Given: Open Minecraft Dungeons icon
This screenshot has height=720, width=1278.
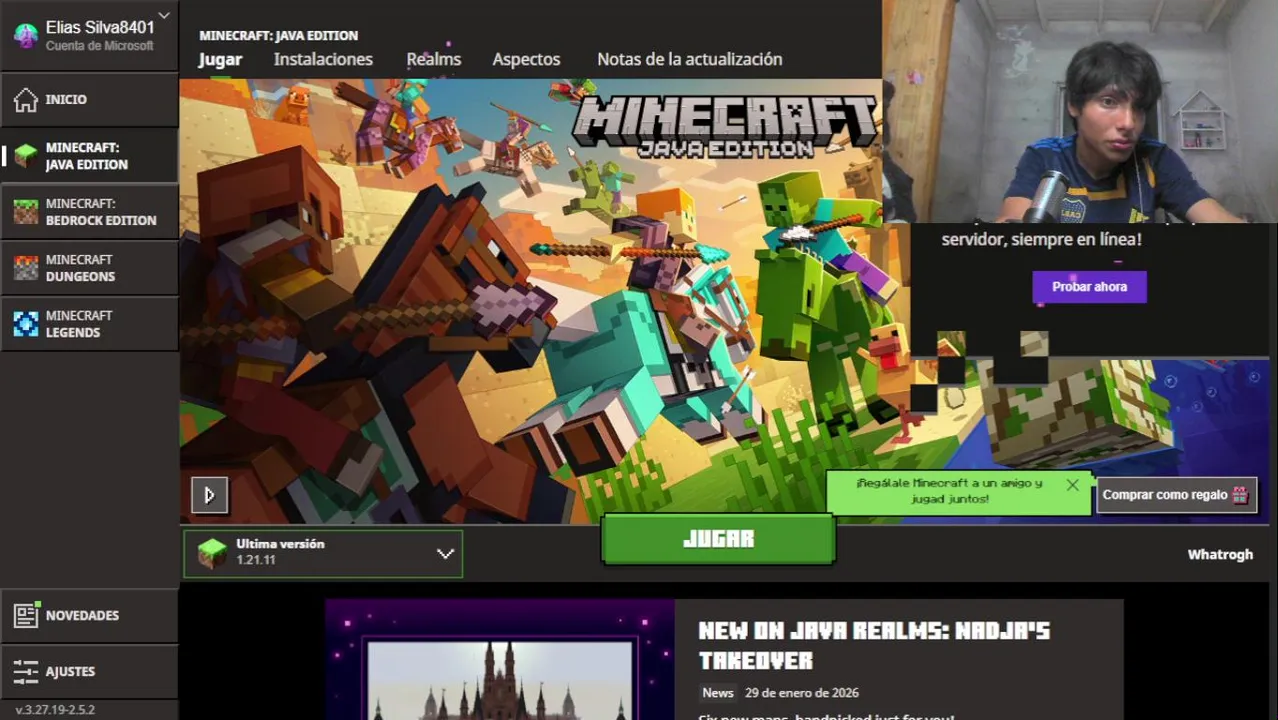Looking at the screenshot, I should (x=26, y=268).
